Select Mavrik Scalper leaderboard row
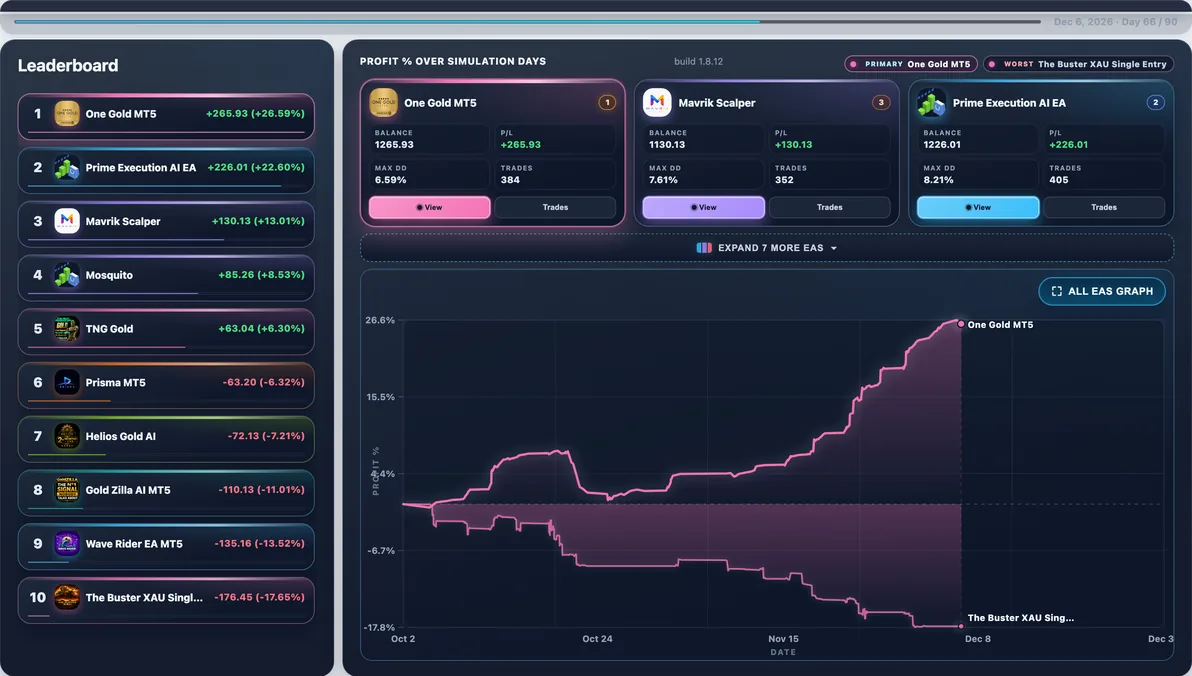Image resolution: width=1192 pixels, height=676 pixels. (166, 224)
